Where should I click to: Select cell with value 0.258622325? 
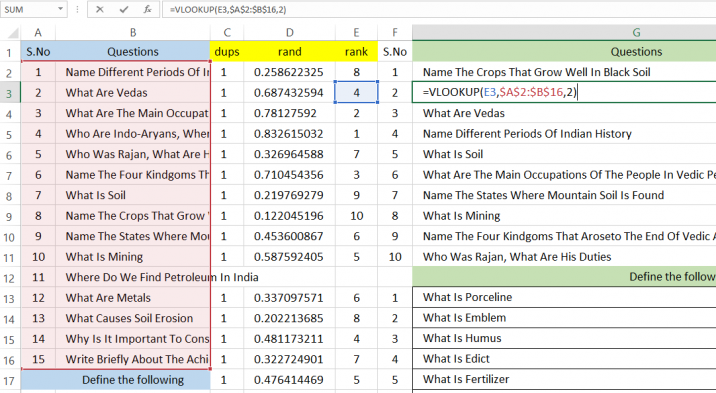(x=290, y=72)
